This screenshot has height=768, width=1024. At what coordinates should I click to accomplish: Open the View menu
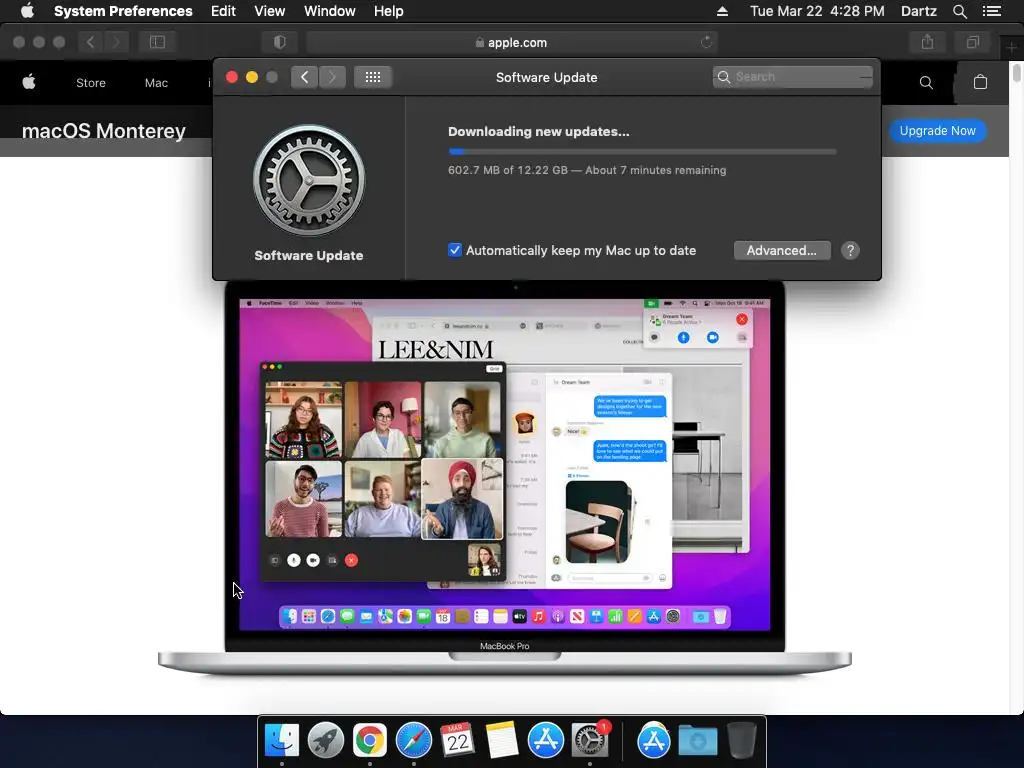tap(270, 11)
